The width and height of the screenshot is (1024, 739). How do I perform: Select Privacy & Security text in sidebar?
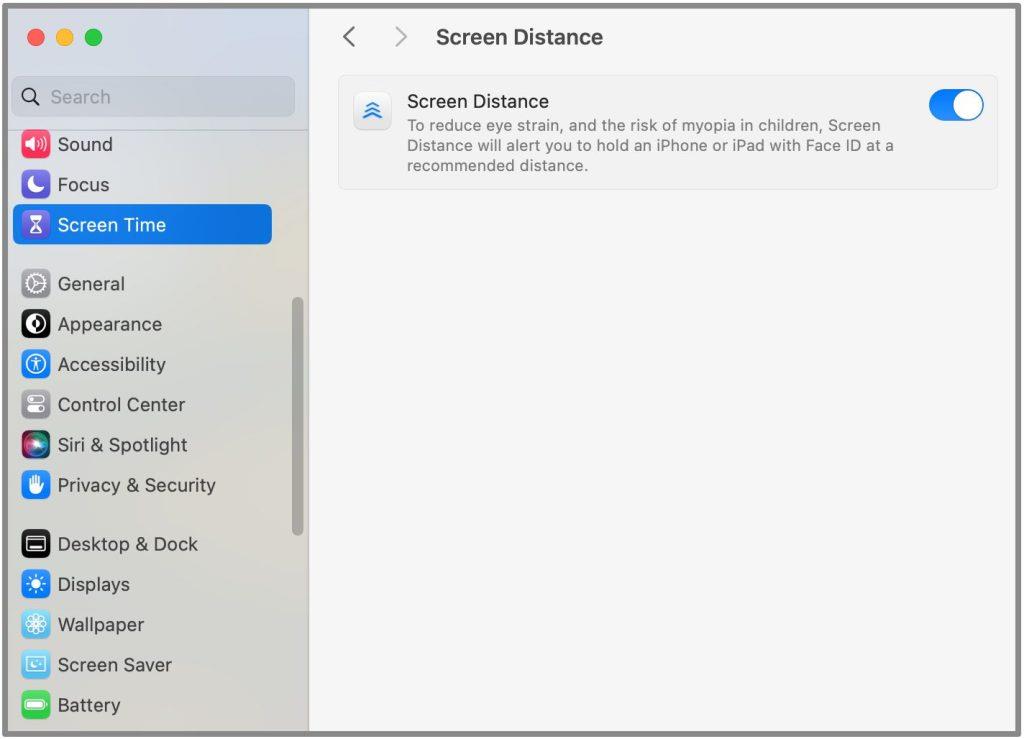[136, 485]
